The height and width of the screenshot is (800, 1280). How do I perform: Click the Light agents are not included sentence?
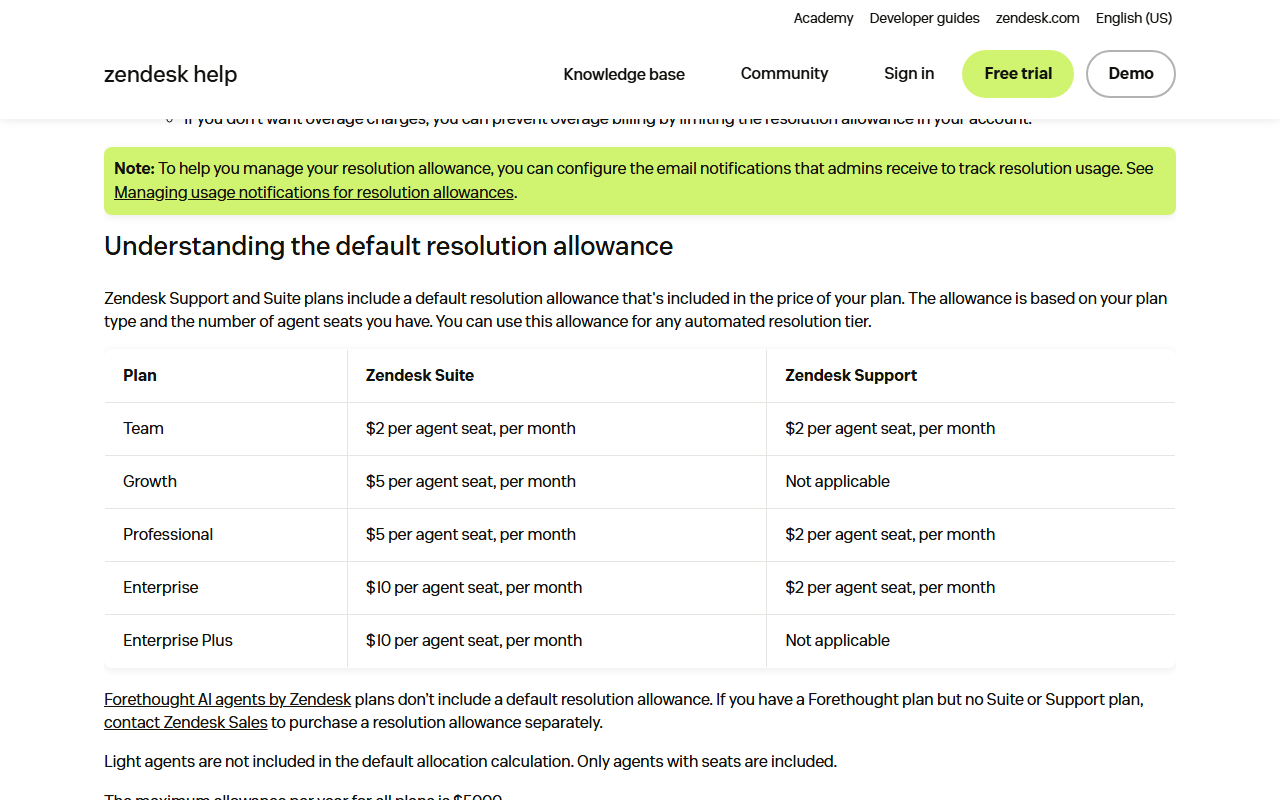(470, 761)
